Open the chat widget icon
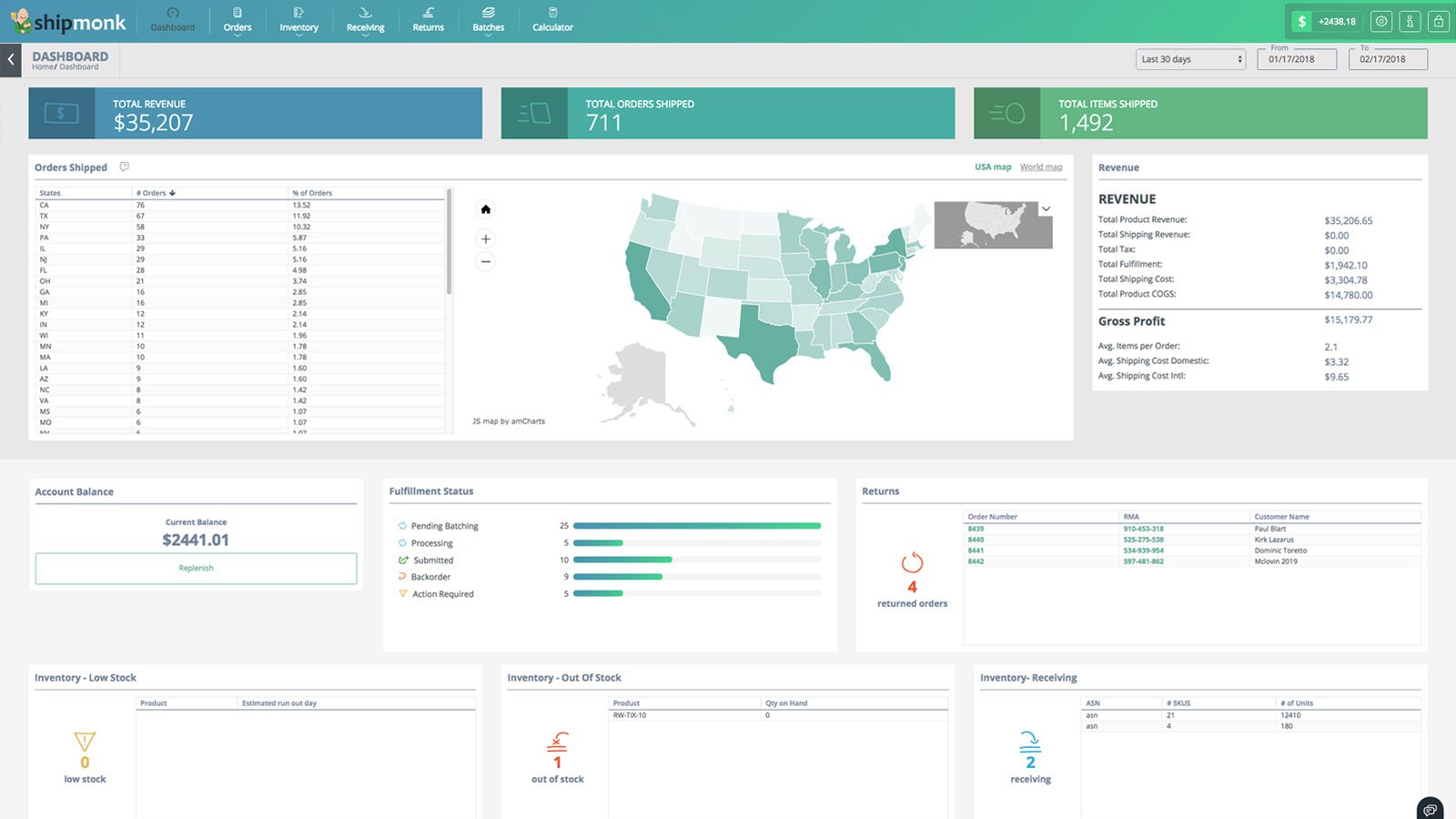 point(1431,808)
